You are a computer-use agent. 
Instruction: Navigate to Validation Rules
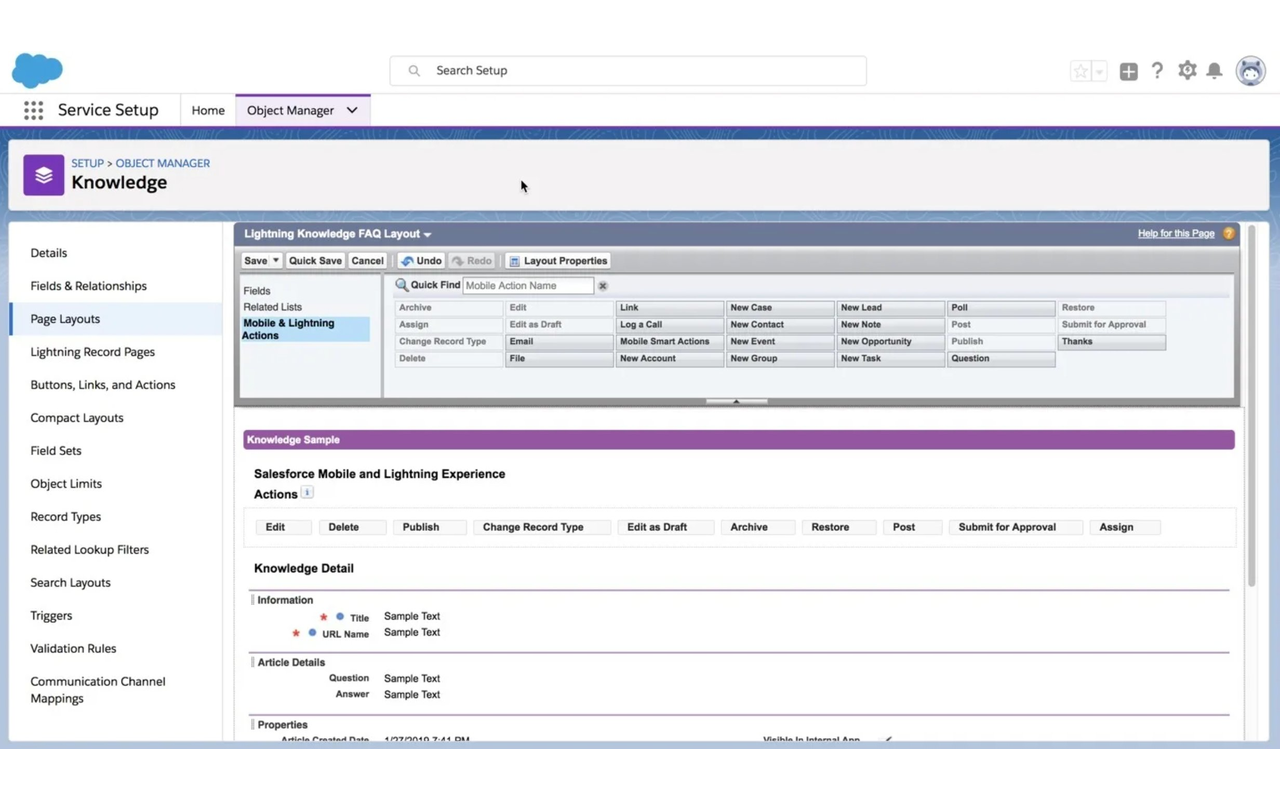tap(73, 649)
